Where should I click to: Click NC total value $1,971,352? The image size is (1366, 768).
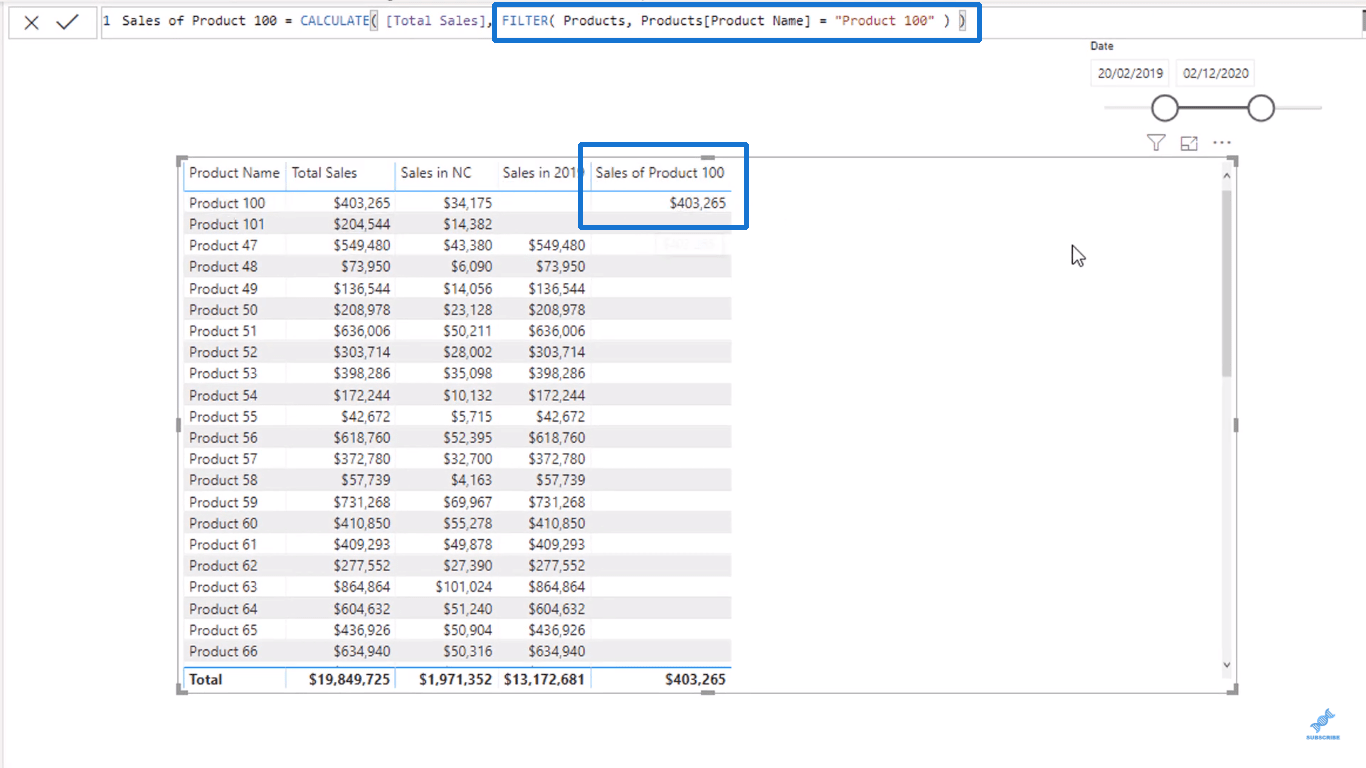click(456, 679)
